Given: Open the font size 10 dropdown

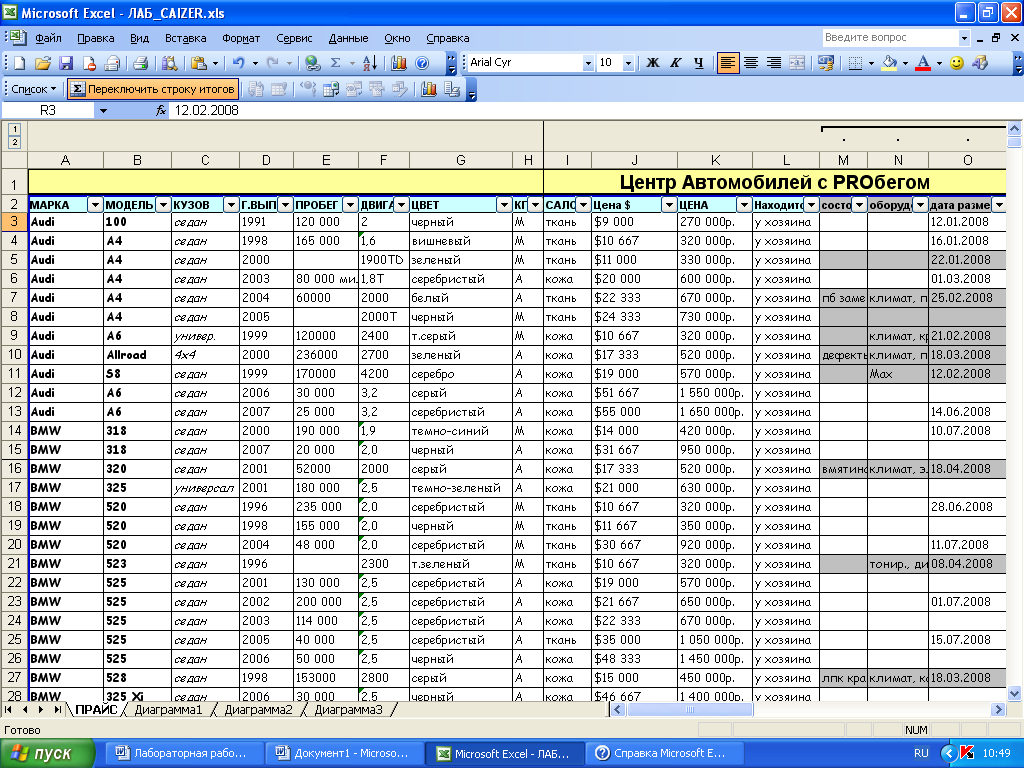Looking at the screenshot, I should (628, 63).
